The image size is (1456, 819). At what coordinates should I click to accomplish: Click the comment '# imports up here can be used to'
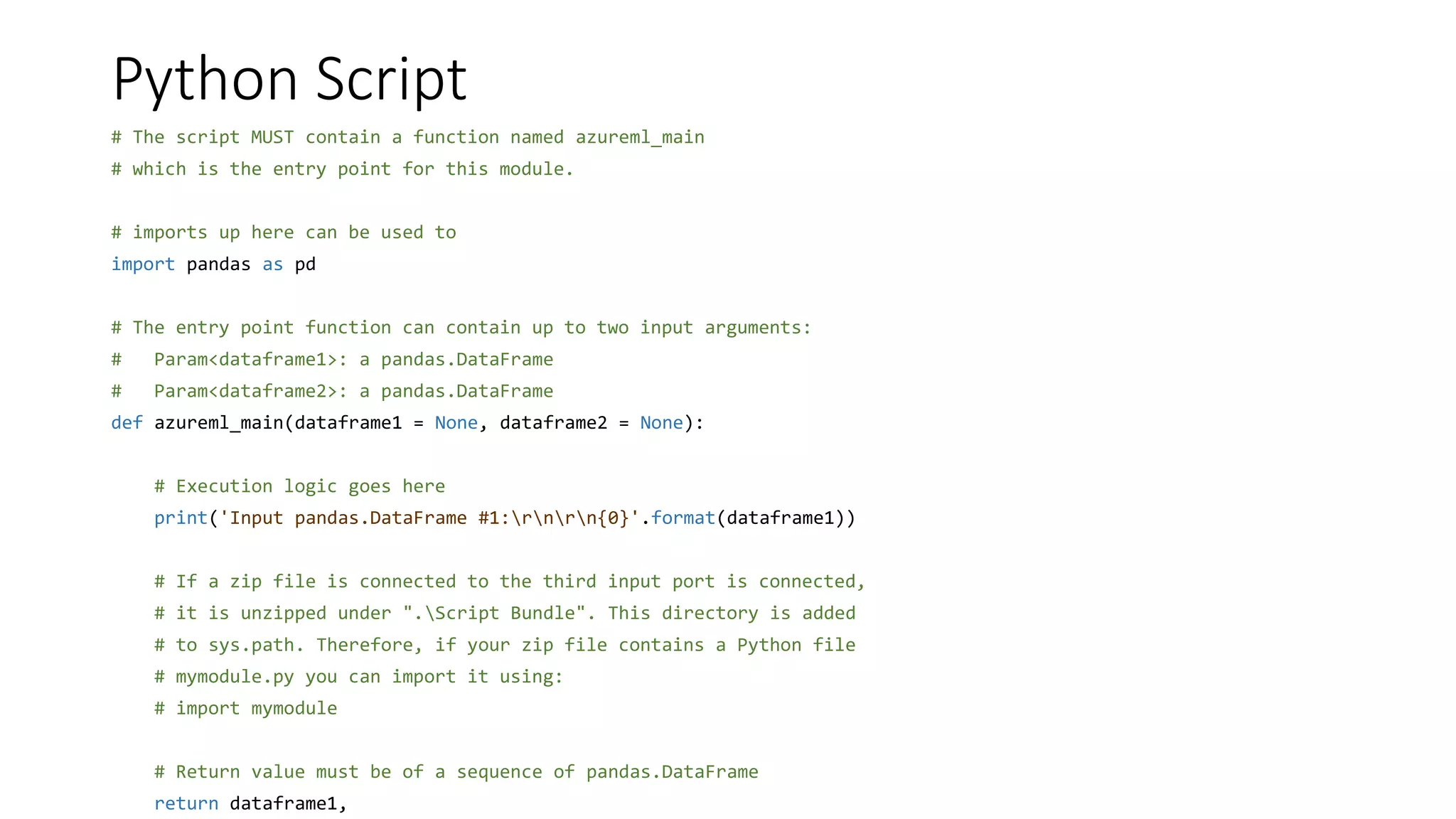point(284,232)
